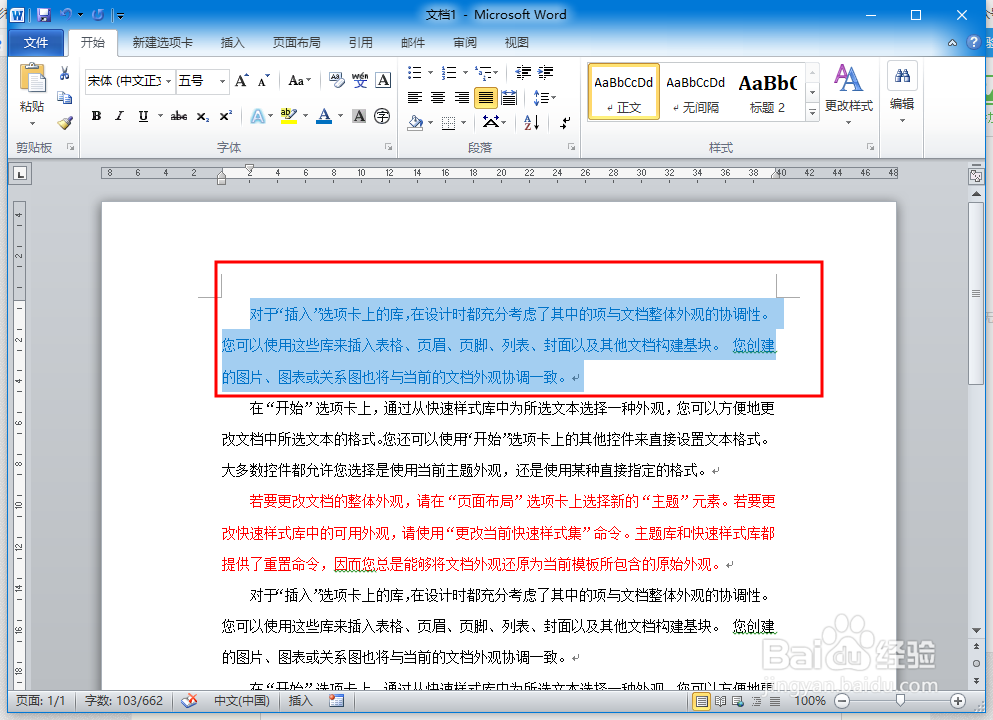Toggle overwrite mode in the status bar
993x720 pixels.
(x=300, y=700)
